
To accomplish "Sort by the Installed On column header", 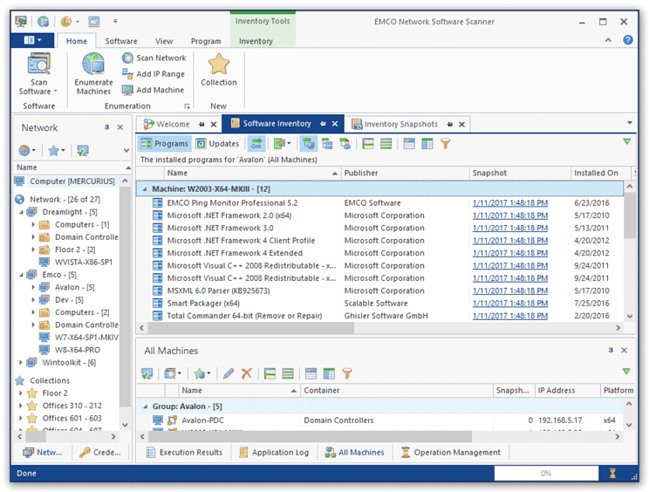I will pos(600,173).
